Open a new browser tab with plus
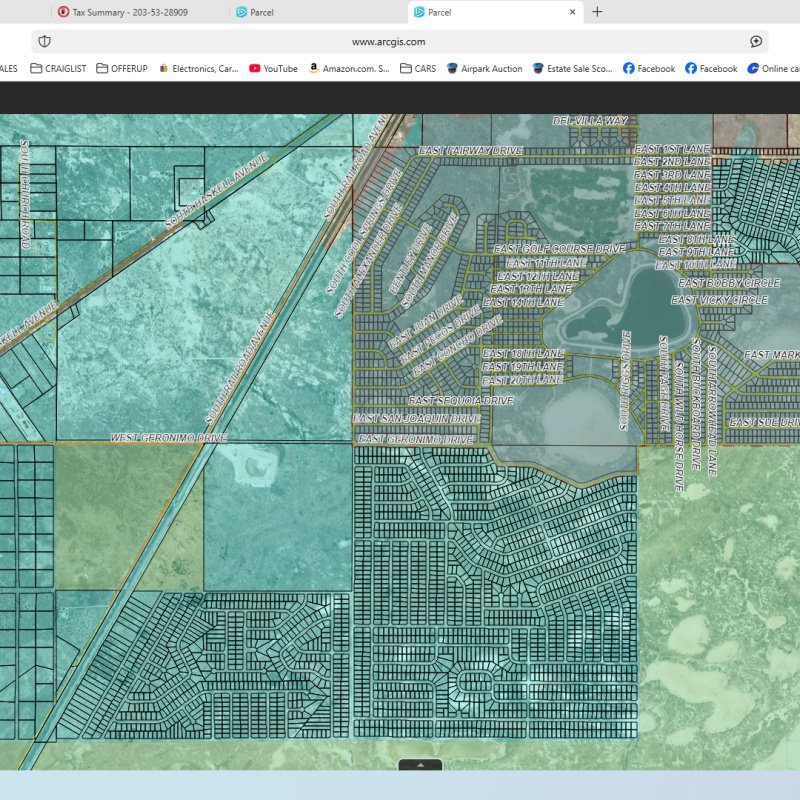Viewport: 800px width, 800px height. tap(597, 12)
